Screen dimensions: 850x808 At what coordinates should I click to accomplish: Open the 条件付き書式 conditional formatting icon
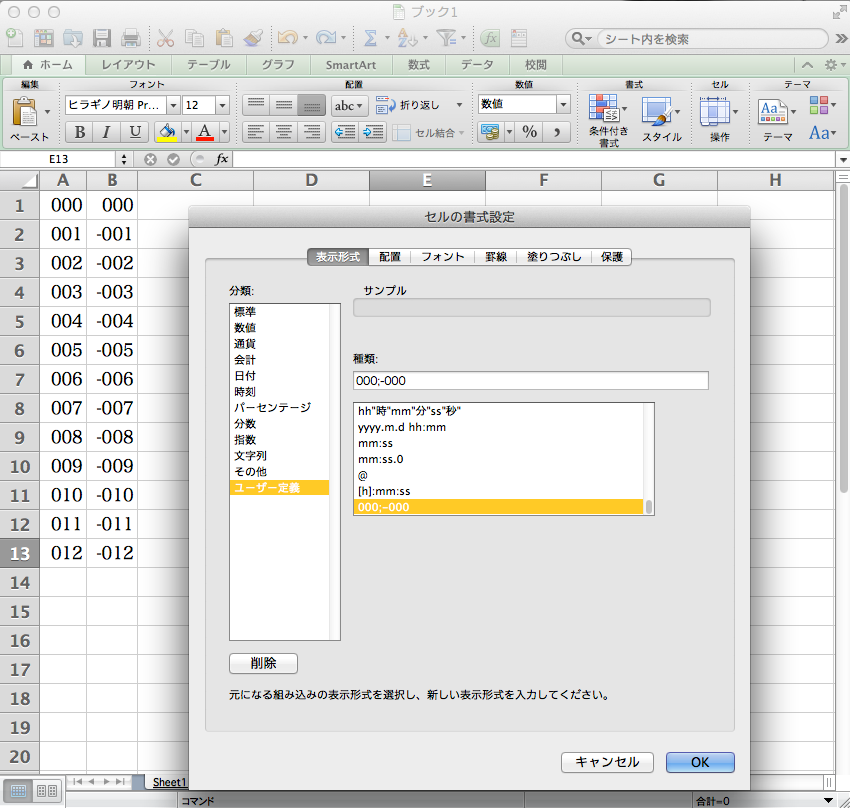pyautogui.click(x=604, y=110)
